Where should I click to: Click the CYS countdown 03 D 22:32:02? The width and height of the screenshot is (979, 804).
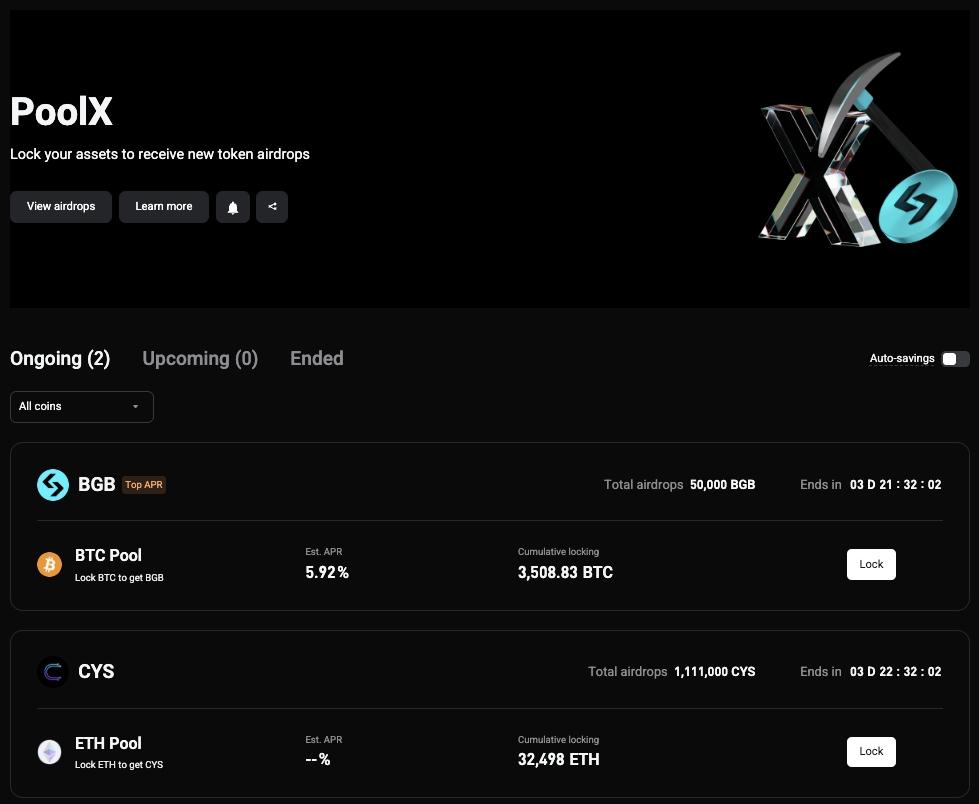click(x=895, y=672)
